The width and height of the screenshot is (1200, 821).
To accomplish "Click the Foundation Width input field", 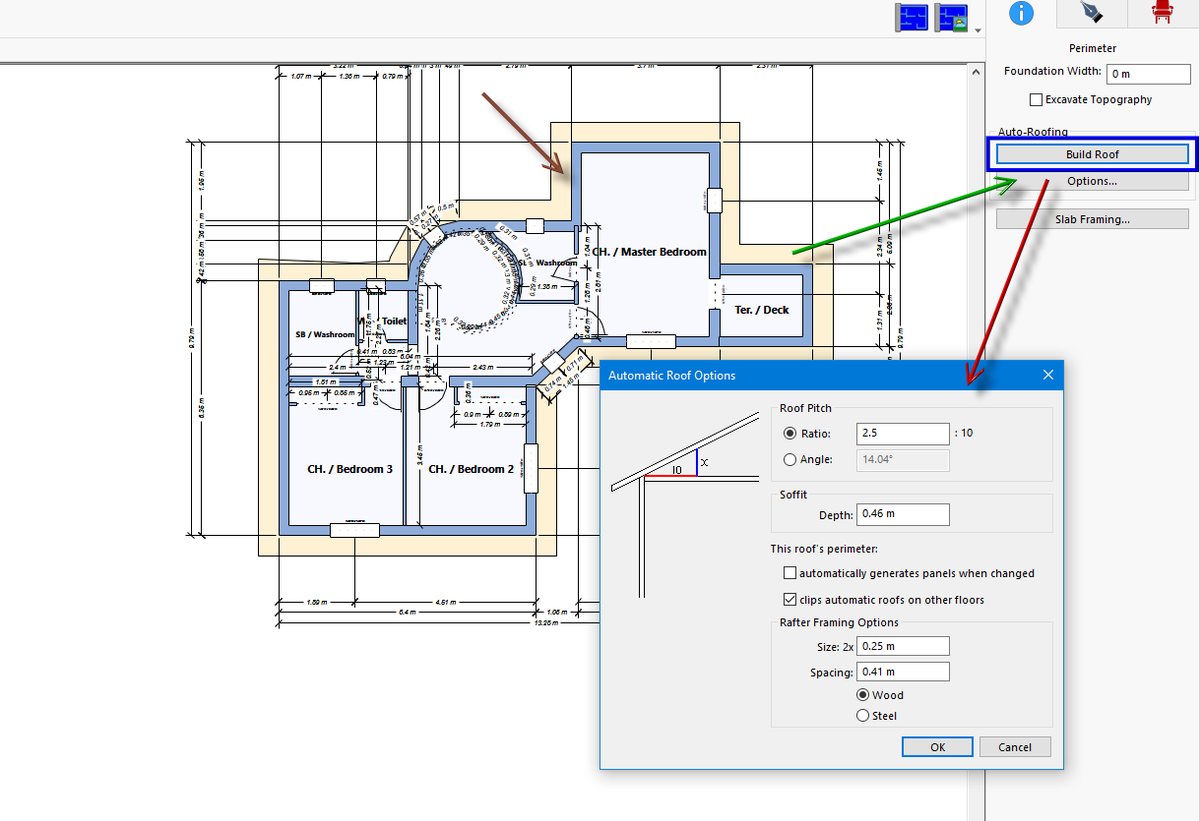I will (x=1148, y=73).
